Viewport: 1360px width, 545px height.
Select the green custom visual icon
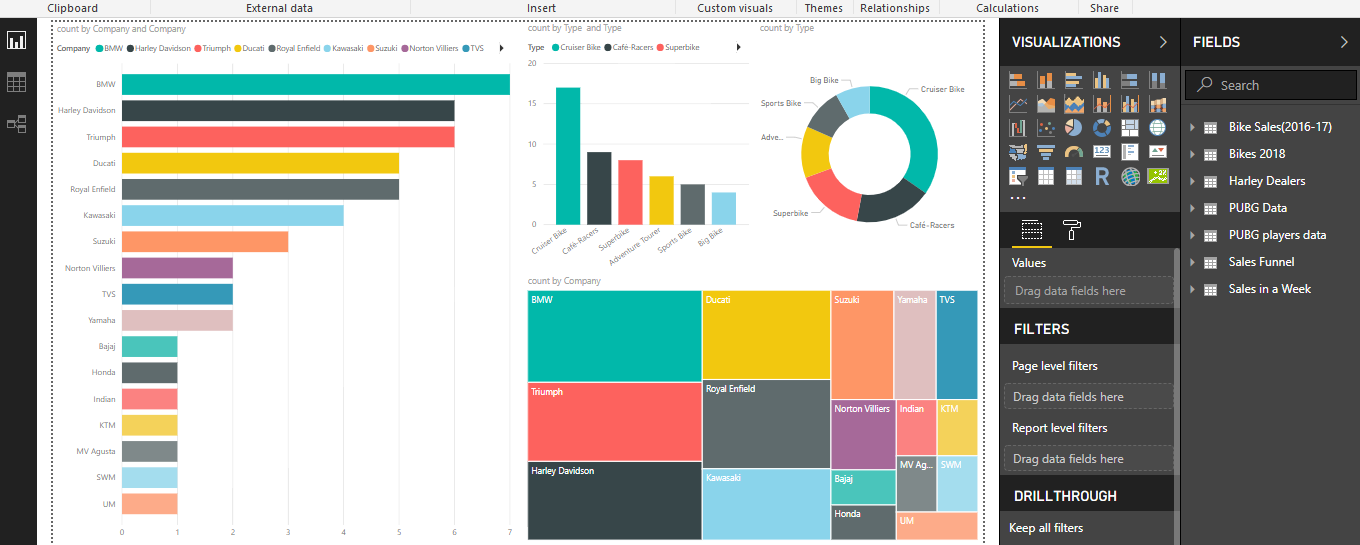point(1158,177)
